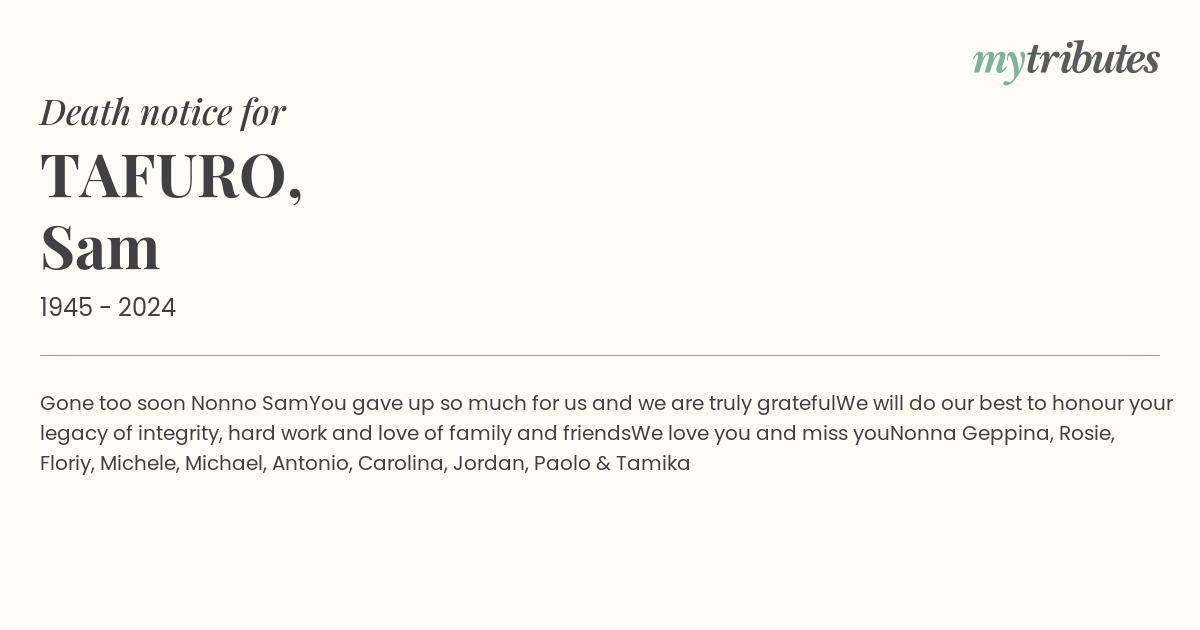Viewport: 1200px width, 630px height.
Task: Click the horizontal divider line
Action: pyautogui.click(x=600, y=355)
